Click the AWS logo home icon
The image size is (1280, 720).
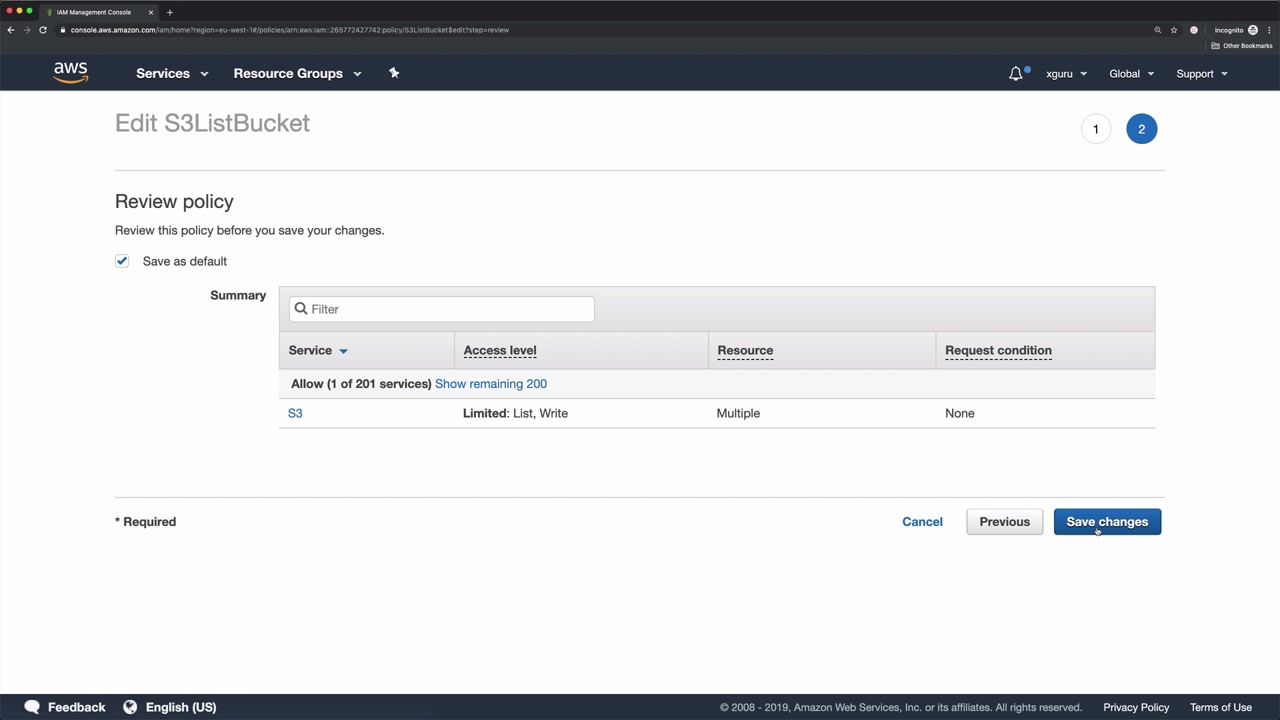71,73
